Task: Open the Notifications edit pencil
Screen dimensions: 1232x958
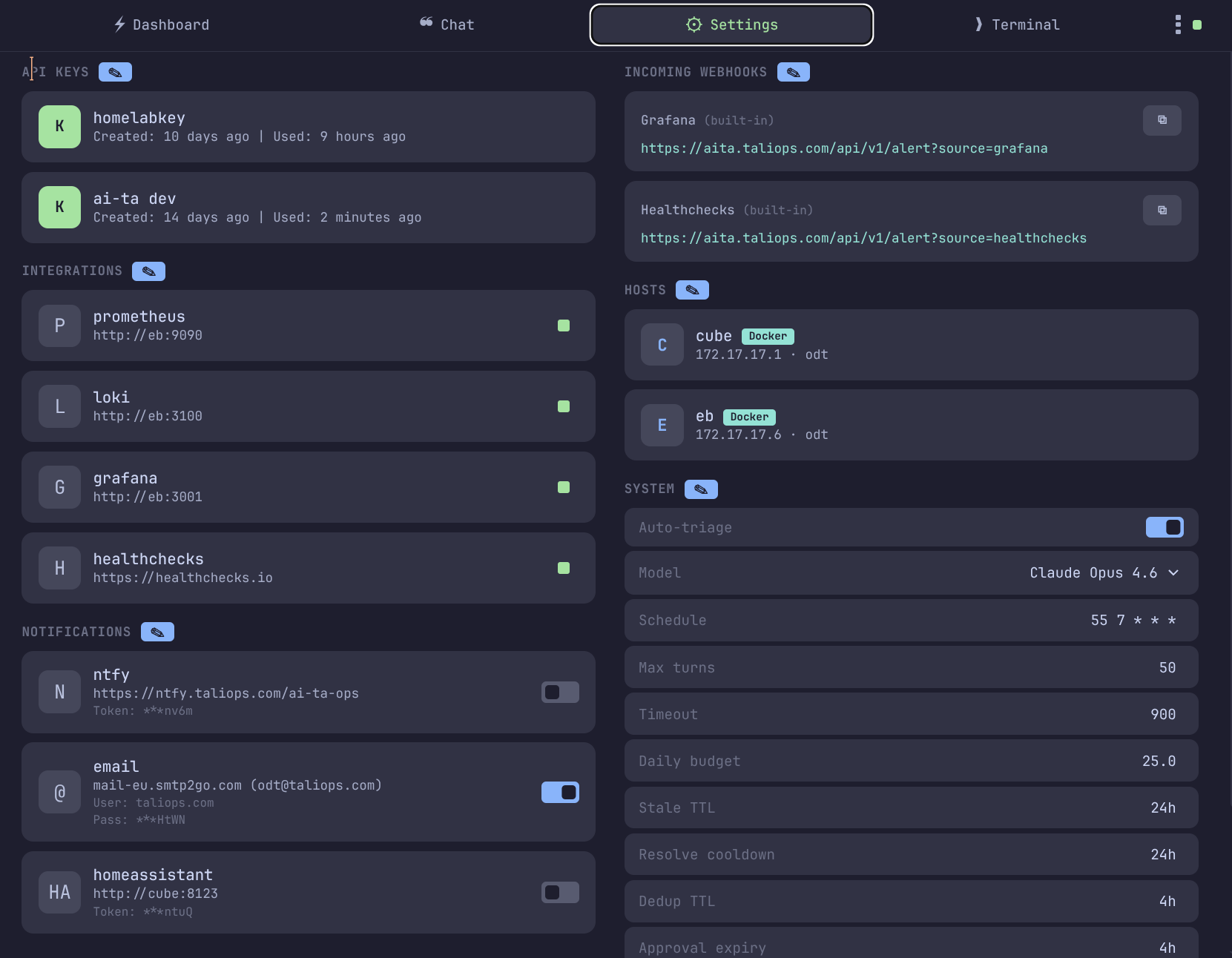Action: pyautogui.click(x=157, y=632)
